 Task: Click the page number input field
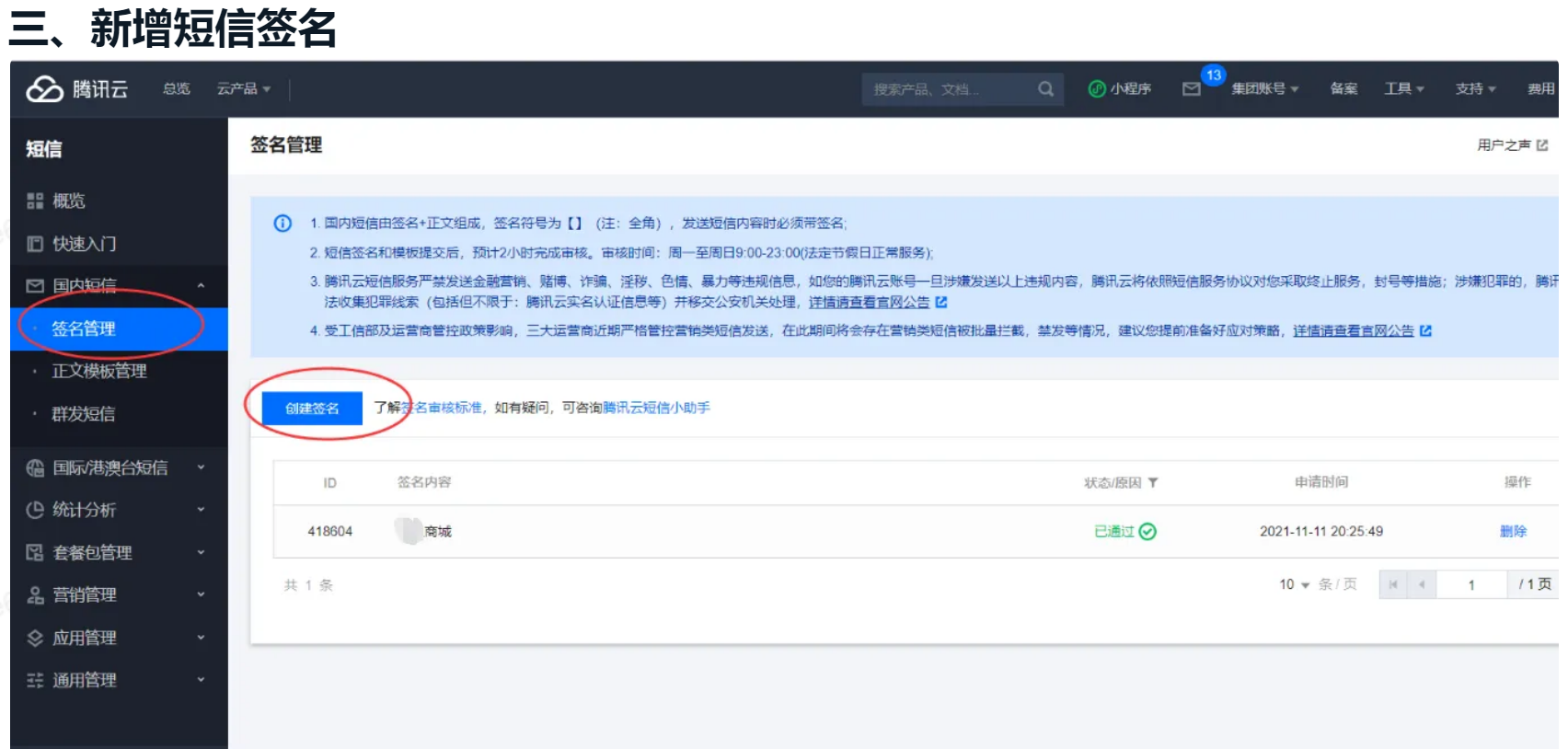pos(1471,584)
